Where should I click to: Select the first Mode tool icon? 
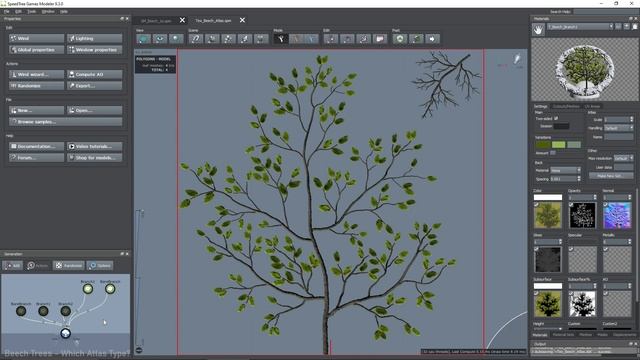[281, 39]
